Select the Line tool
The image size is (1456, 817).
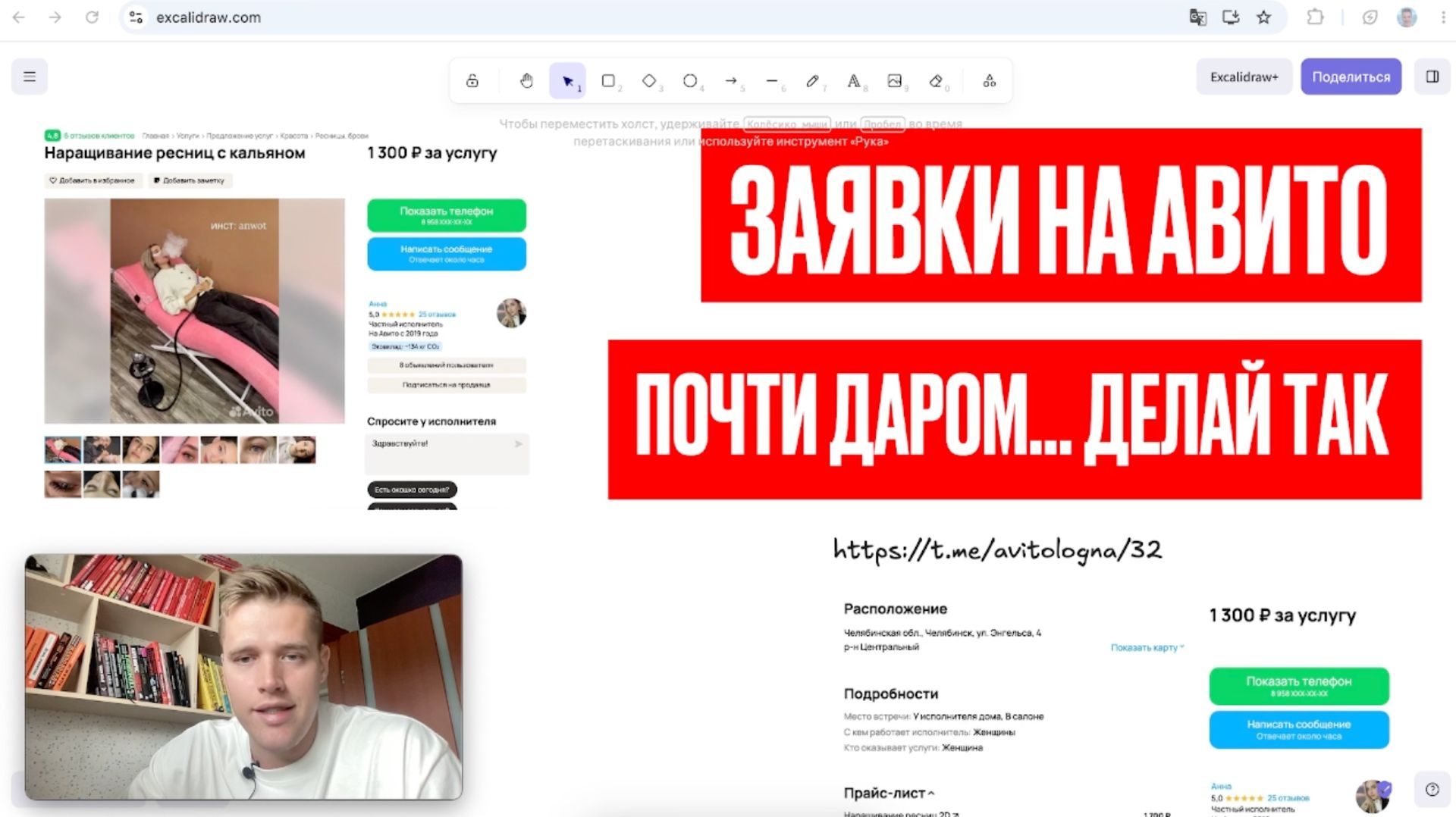pyautogui.click(x=772, y=80)
